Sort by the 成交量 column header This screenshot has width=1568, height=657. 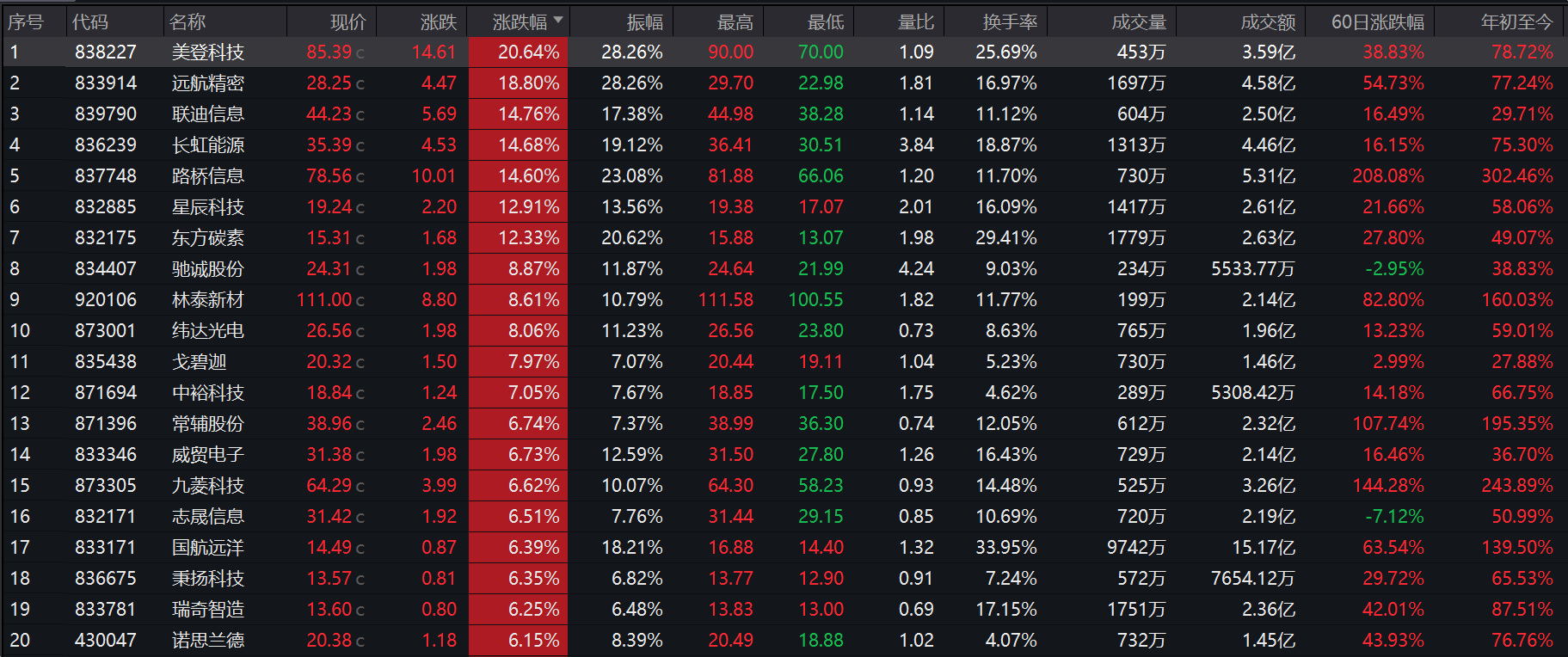pyautogui.click(x=1140, y=22)
